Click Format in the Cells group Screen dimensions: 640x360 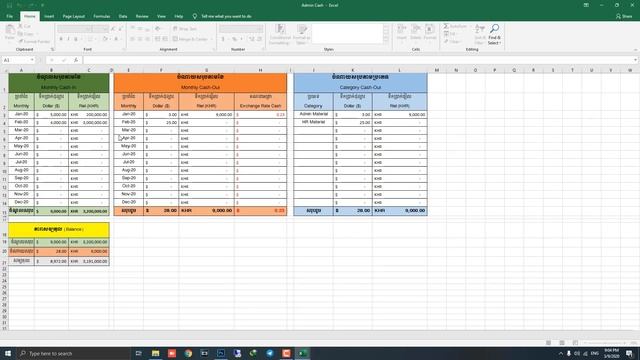pos(429,33)
